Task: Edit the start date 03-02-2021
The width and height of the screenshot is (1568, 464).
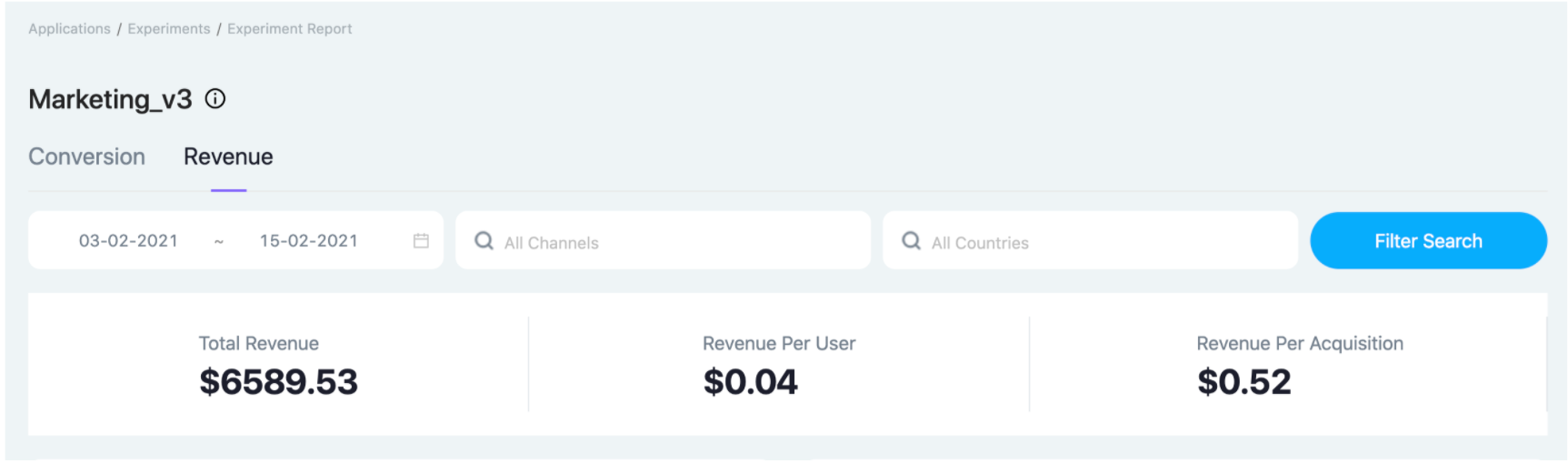Action: point(128,240)
